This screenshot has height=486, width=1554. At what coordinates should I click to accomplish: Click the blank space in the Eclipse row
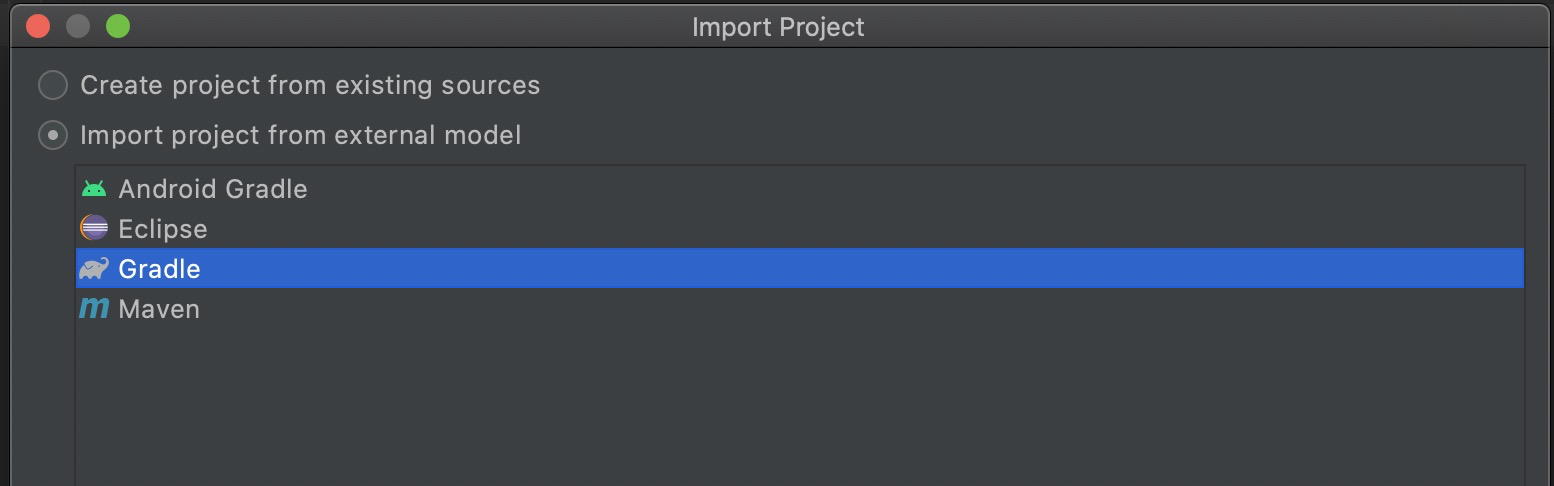tap(850, 229)
